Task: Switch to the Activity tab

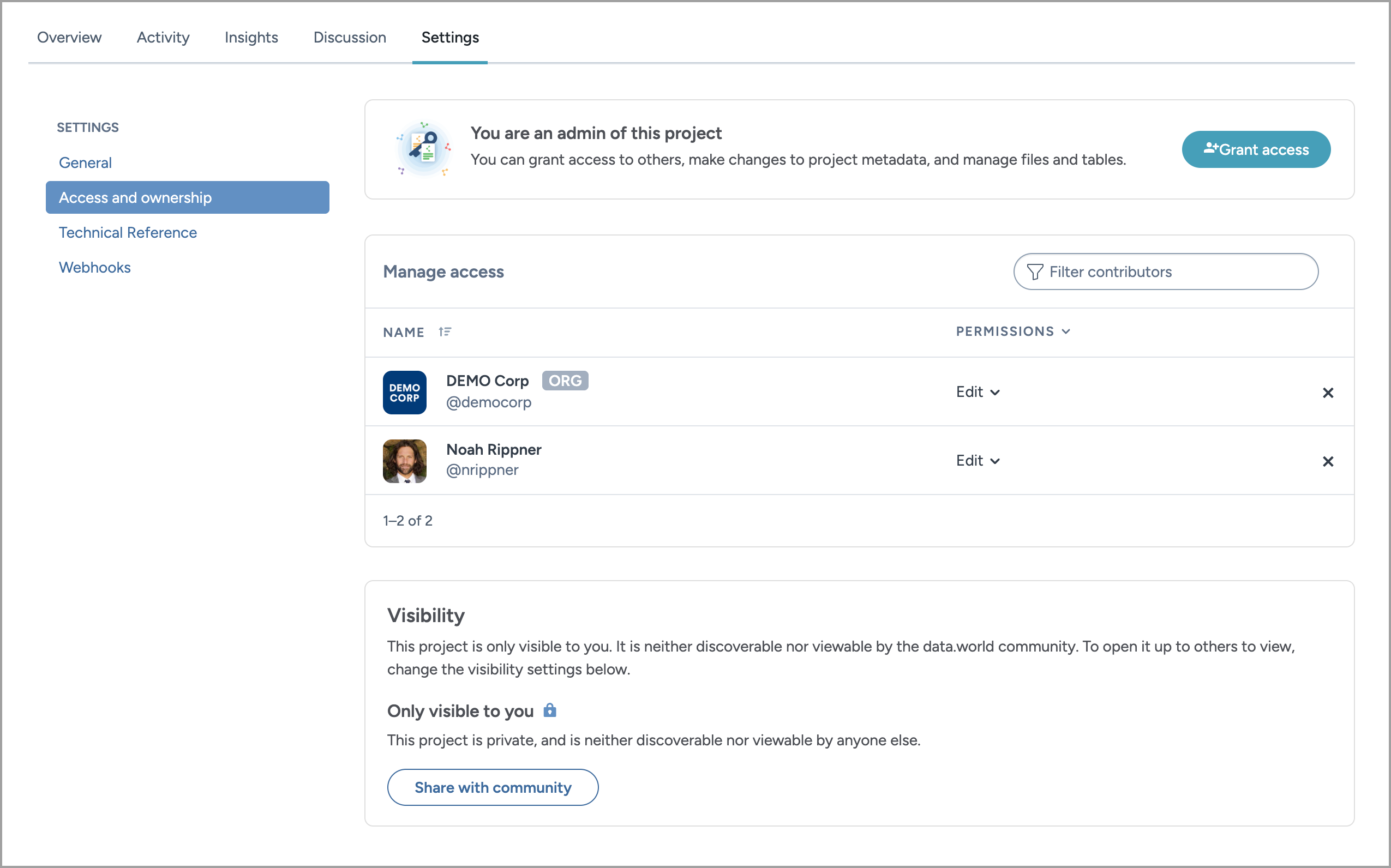Action: (x=163, y=37)
